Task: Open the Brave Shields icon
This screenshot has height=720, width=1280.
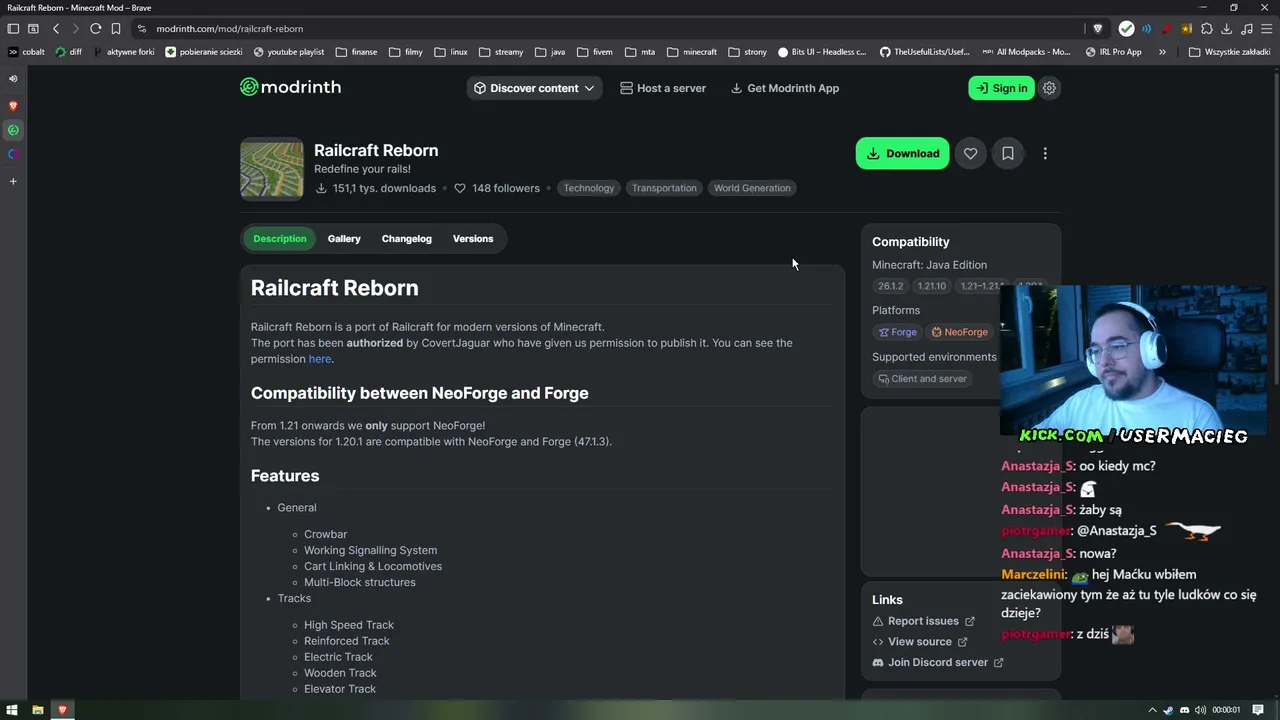Action: pos(1098,29)
